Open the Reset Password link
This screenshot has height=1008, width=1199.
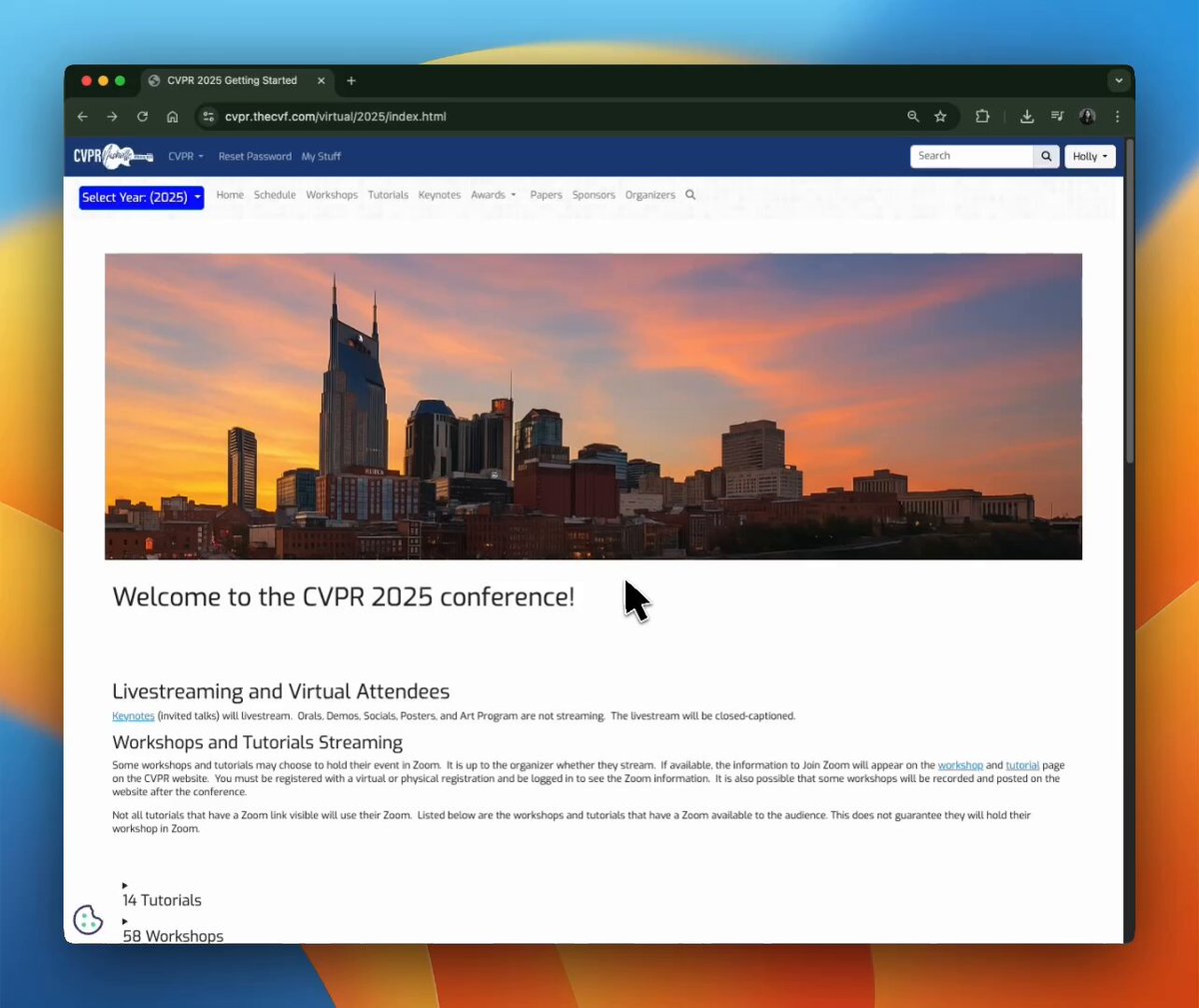click(x=255, y=157)
